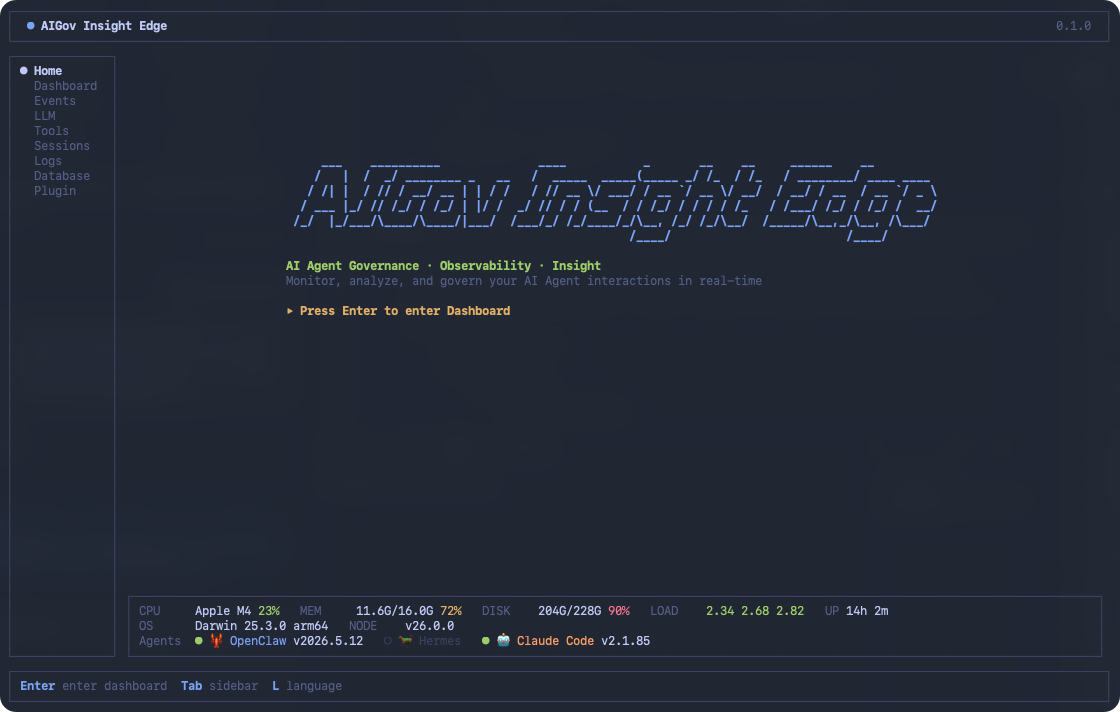Viewport: 1120px width, 712px height.
Task: Click the lobster icon beside OpenClaw
Action: click(x=216, y=641)
